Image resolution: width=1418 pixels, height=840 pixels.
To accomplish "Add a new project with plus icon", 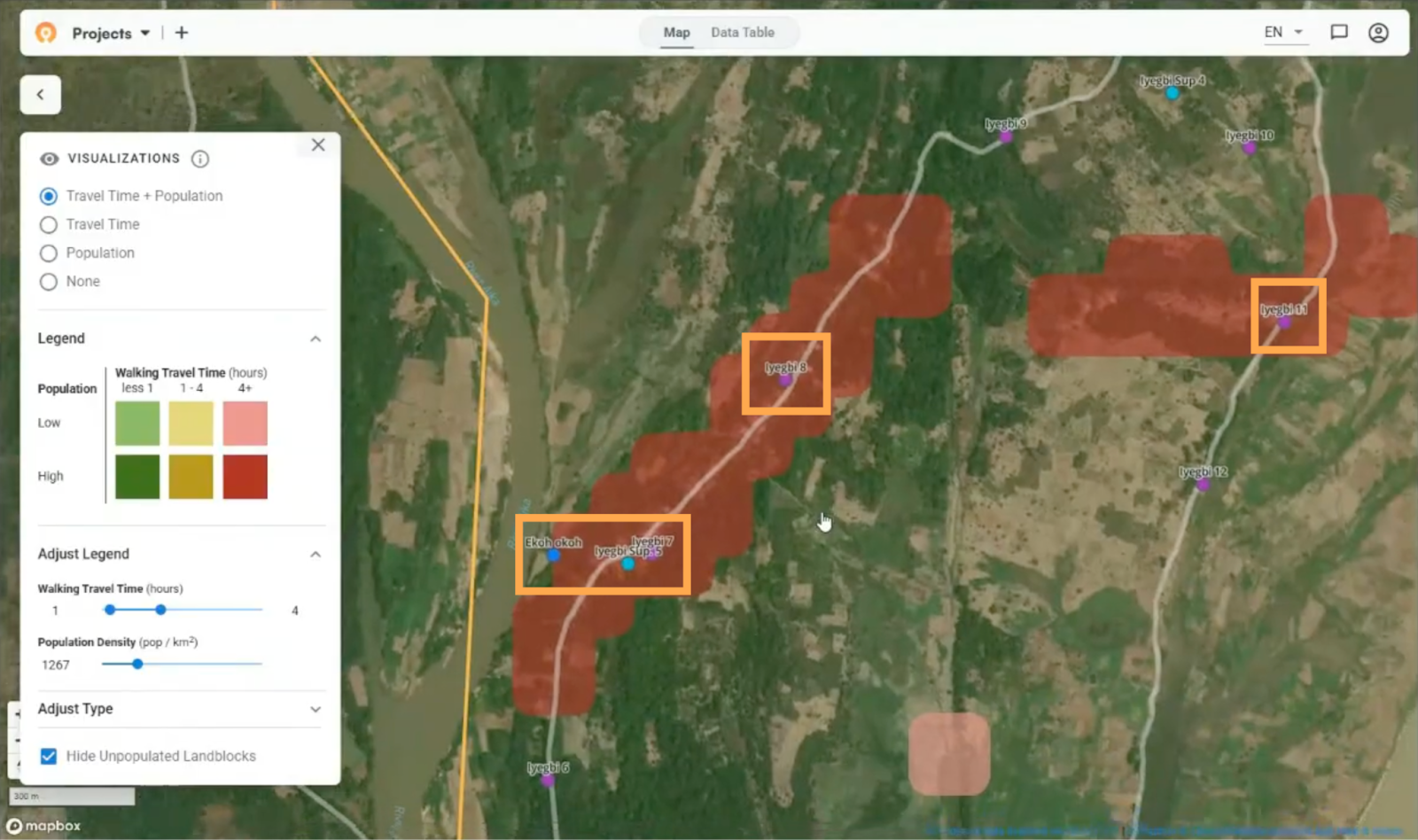I will pos(182,33).
